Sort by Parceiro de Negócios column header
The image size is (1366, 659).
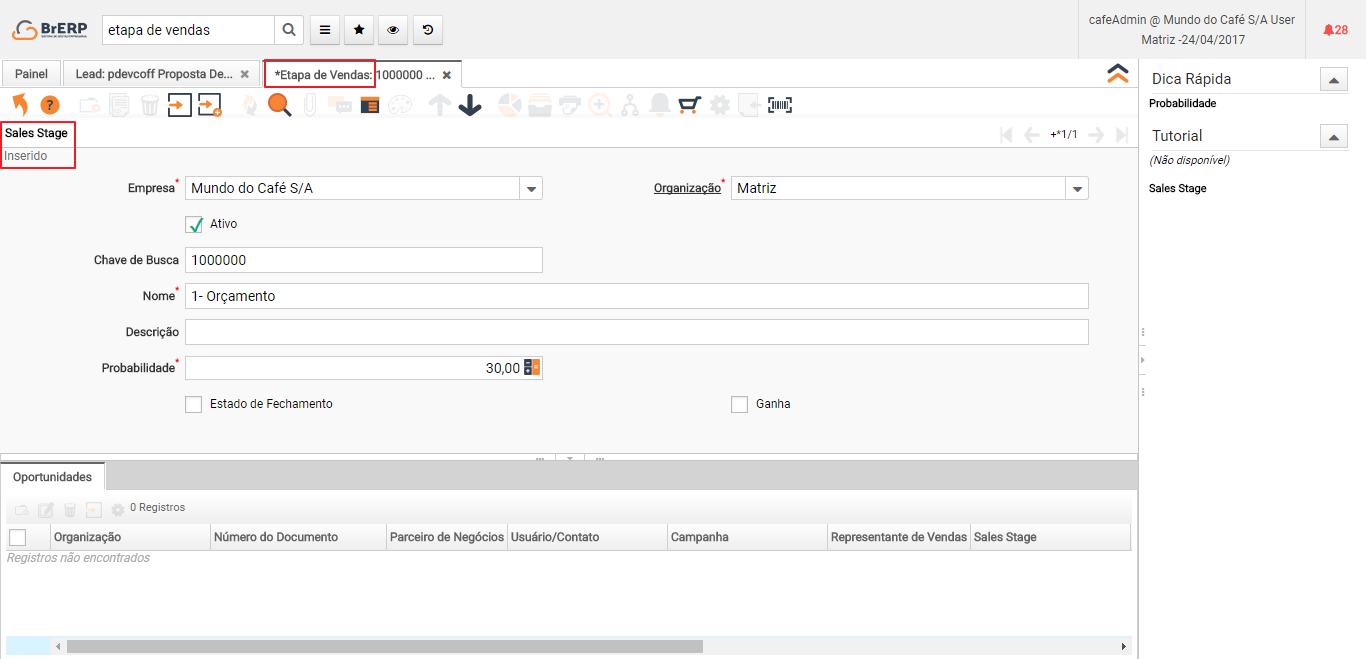(447, 537)
